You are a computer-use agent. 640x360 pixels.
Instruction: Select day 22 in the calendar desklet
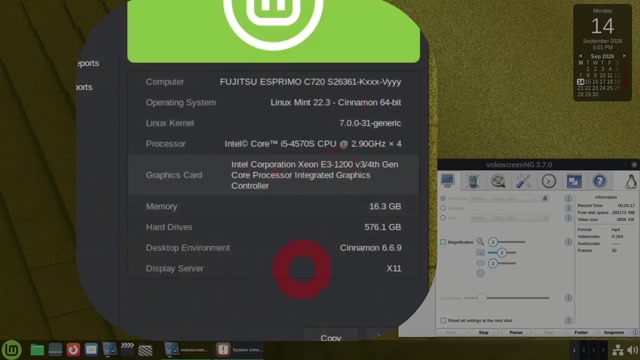588,88
